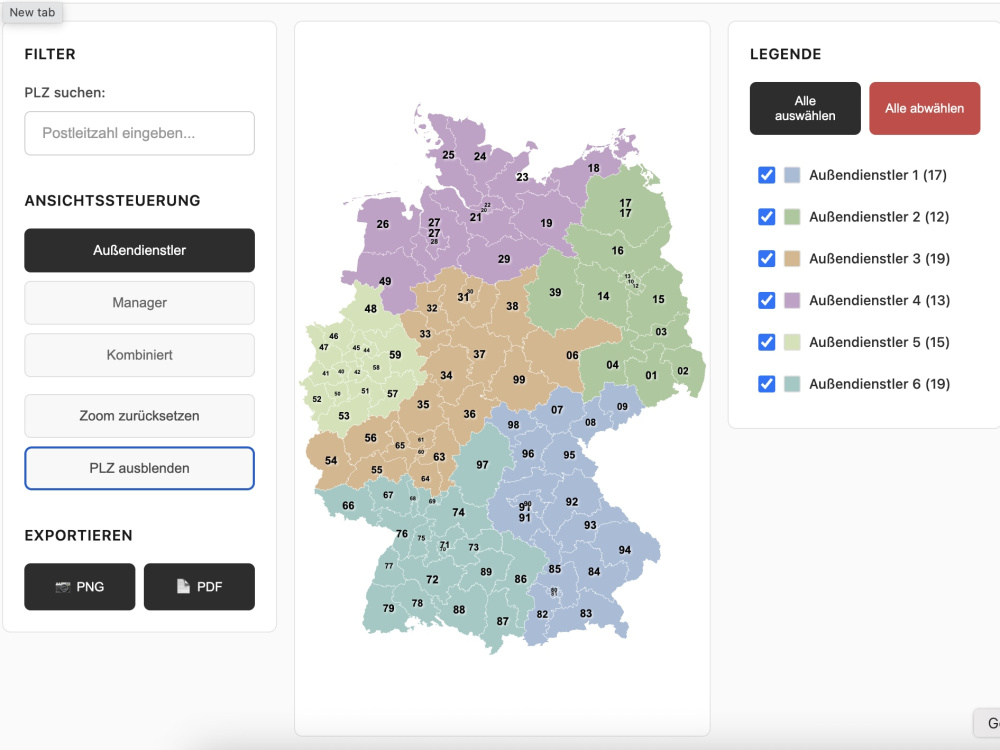Click map region labeled 48
This screenshot has width=1000, height=750.
(x=371, y=309)
